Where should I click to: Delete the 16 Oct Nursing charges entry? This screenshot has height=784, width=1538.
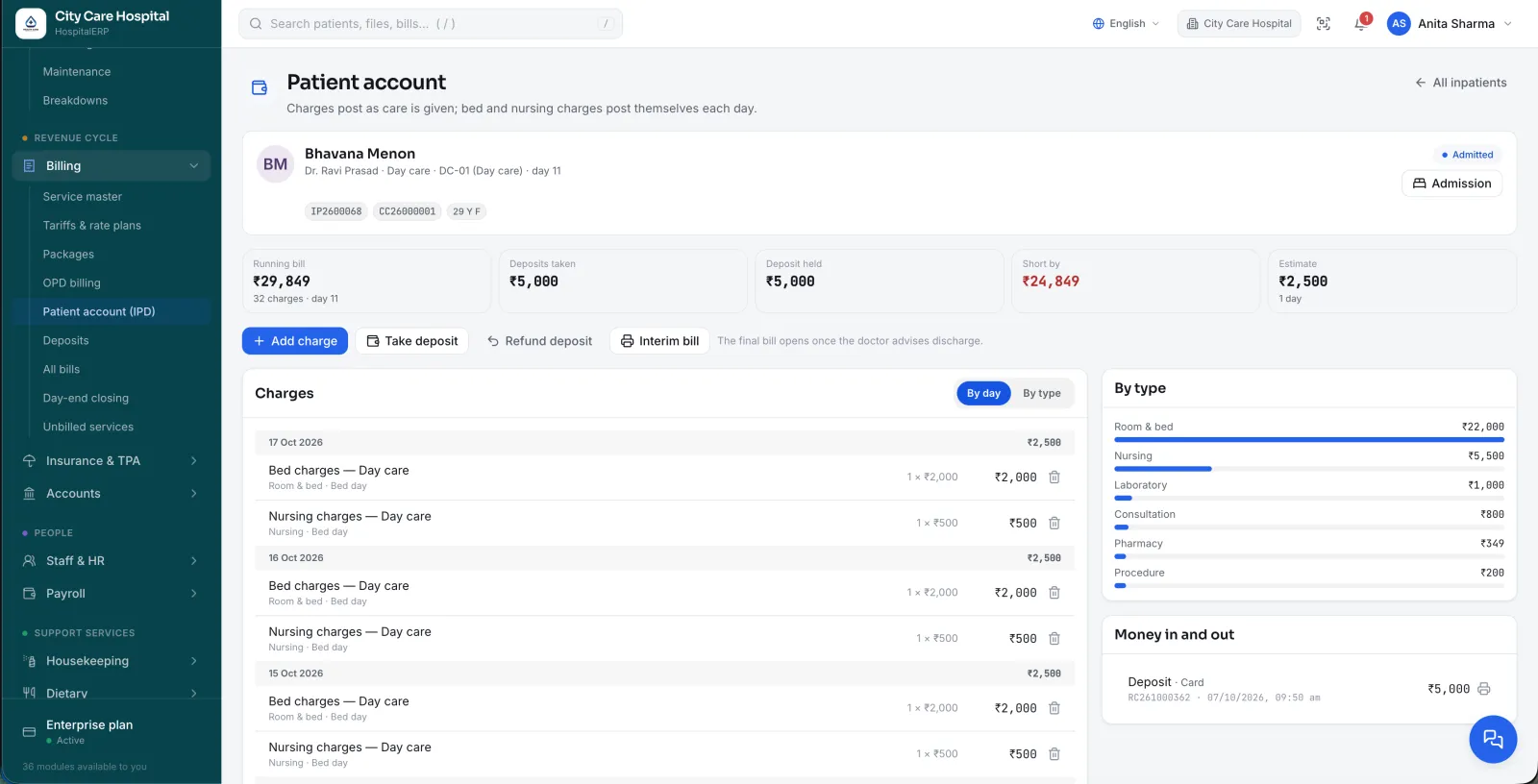1054,639
